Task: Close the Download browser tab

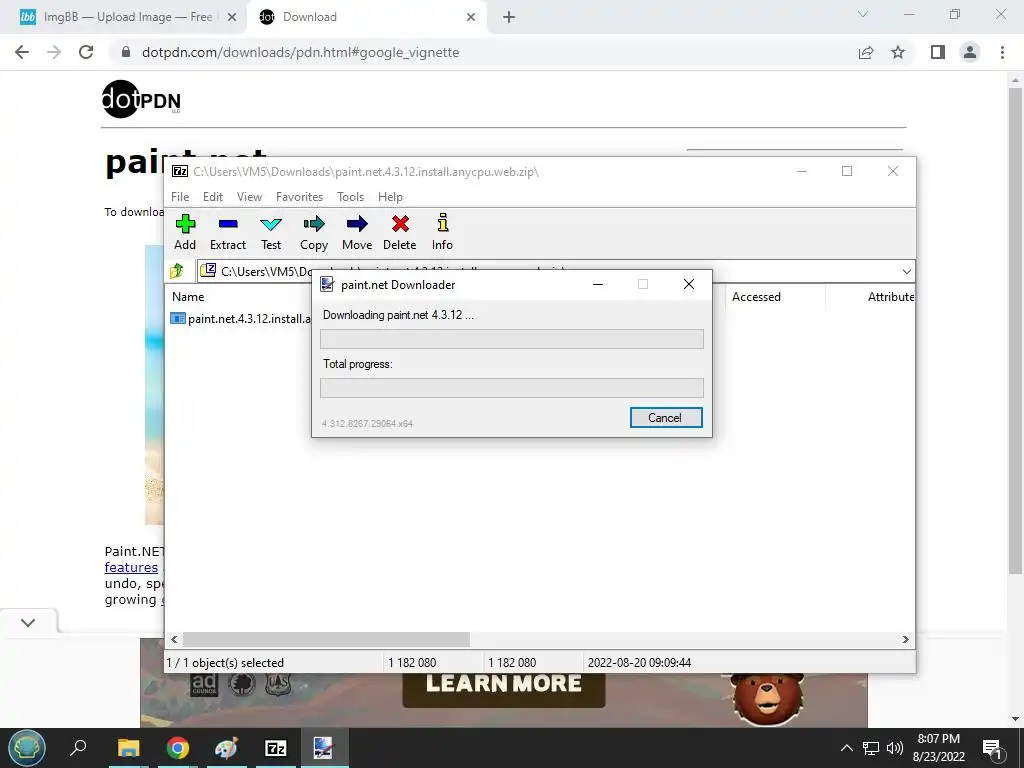Action: coord(471,18)
